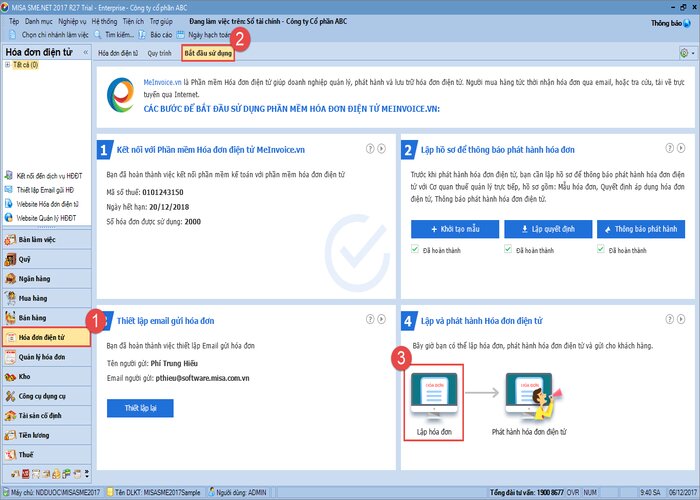Click the Lập quyết định button

[x=548, y=229]
